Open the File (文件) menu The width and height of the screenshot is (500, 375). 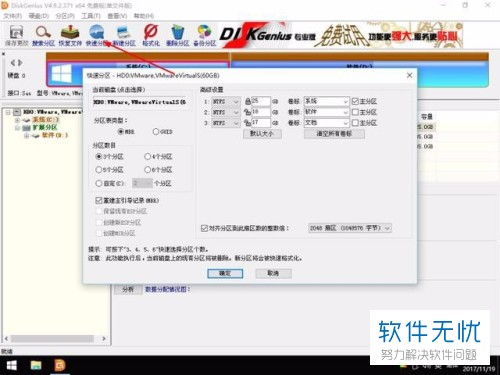click(x=13, y=16)
